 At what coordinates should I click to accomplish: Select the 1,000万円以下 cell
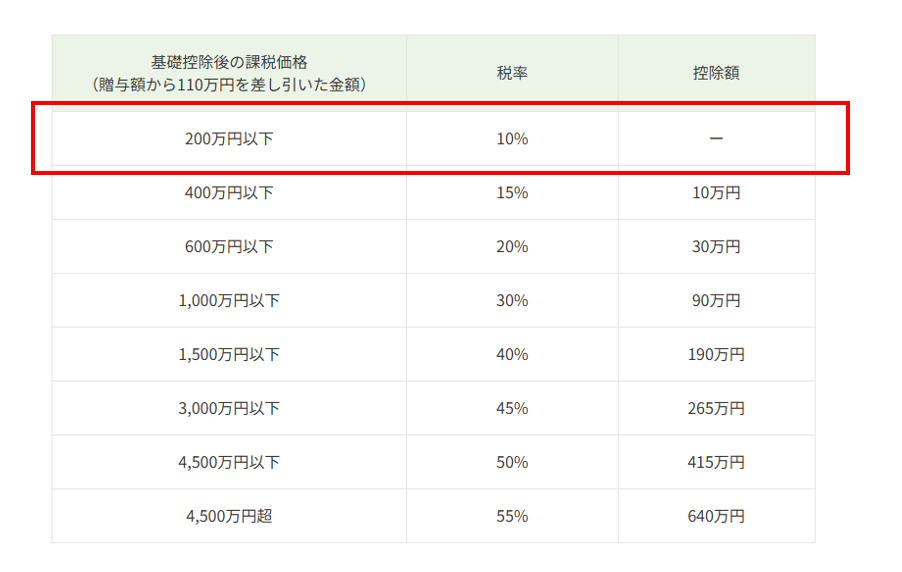point(229,301)
